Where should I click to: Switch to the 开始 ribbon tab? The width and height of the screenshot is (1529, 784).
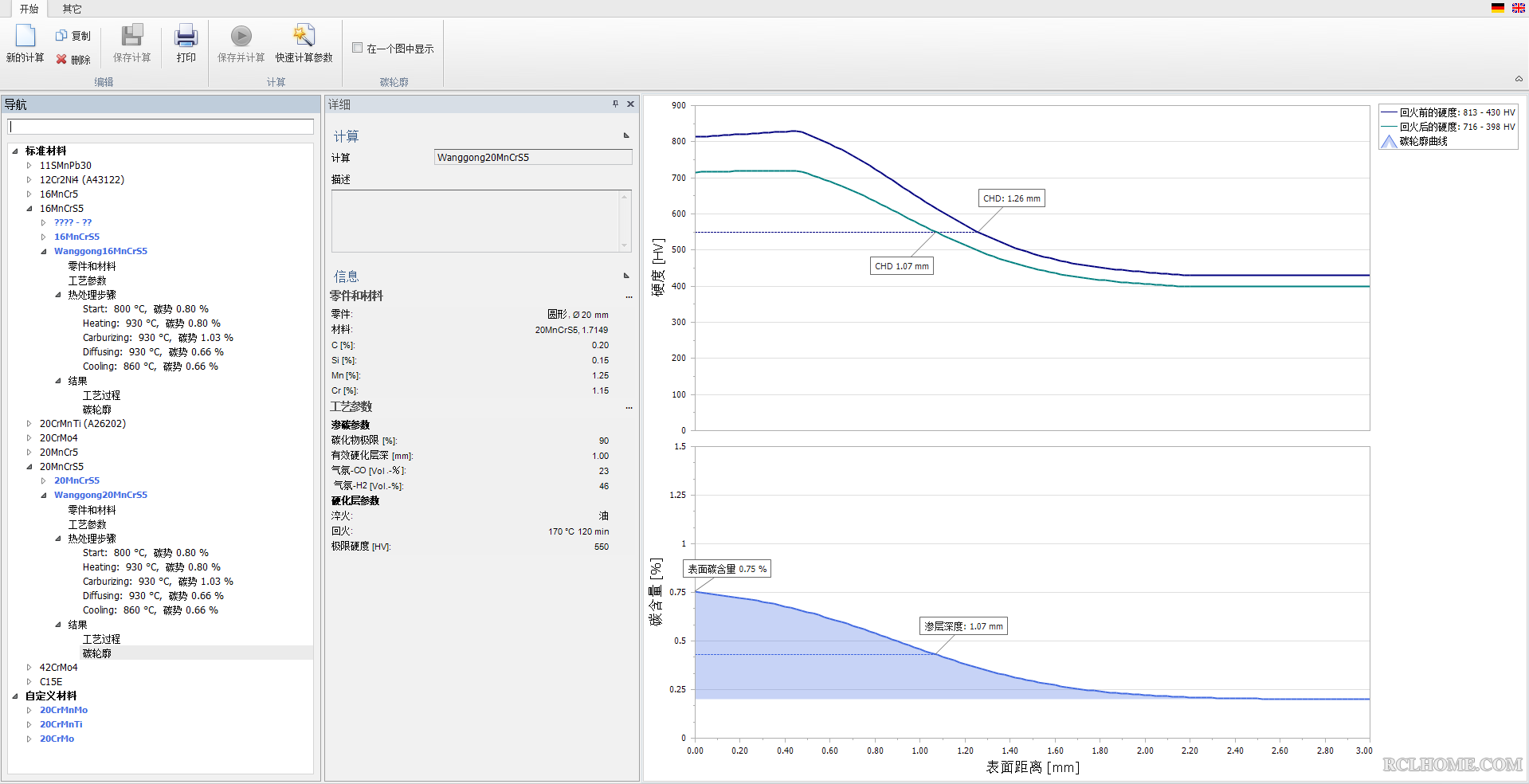click(29, 9)
